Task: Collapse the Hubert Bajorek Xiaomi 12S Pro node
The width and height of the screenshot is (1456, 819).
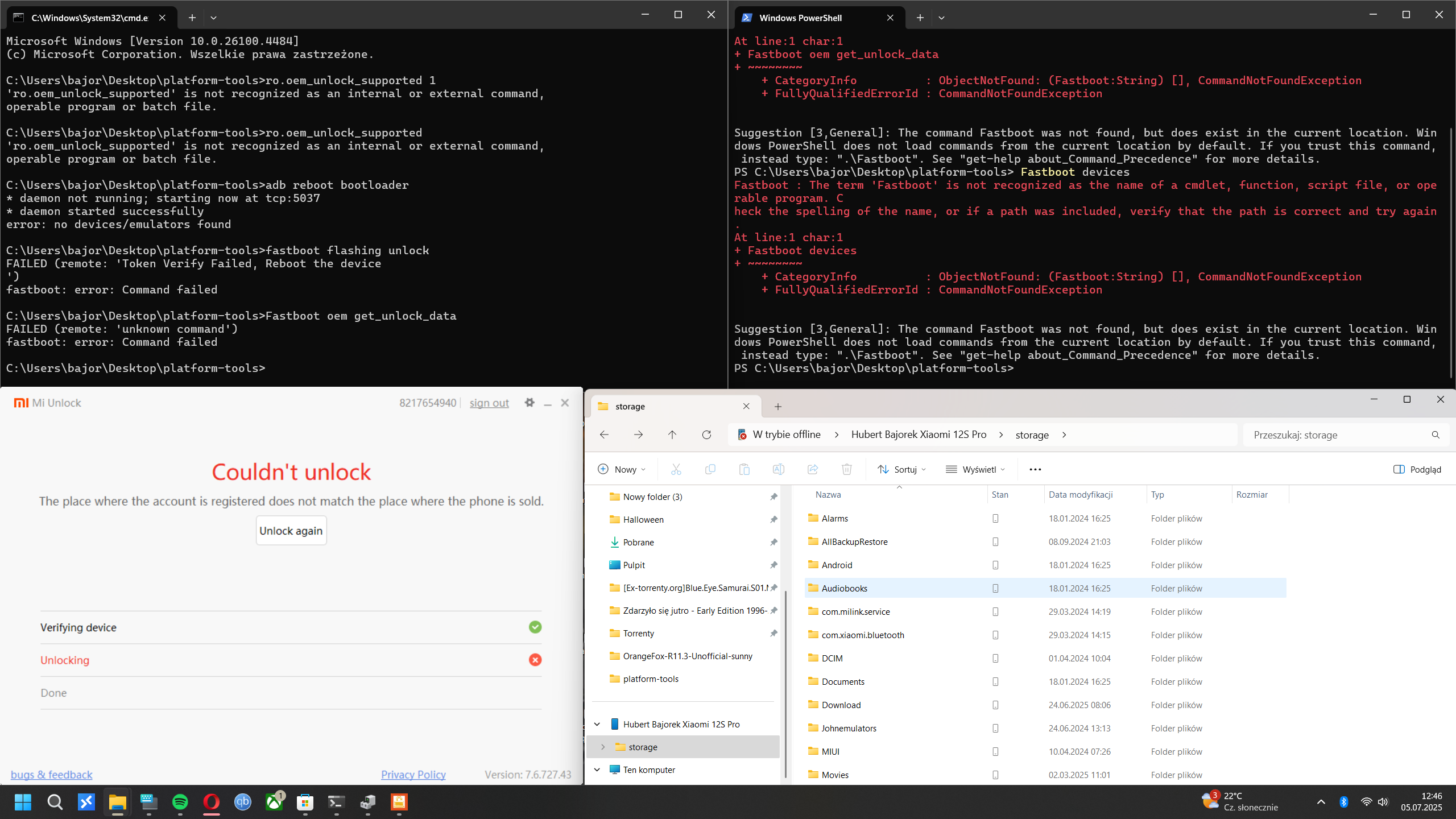Action: tap(597, 725)
